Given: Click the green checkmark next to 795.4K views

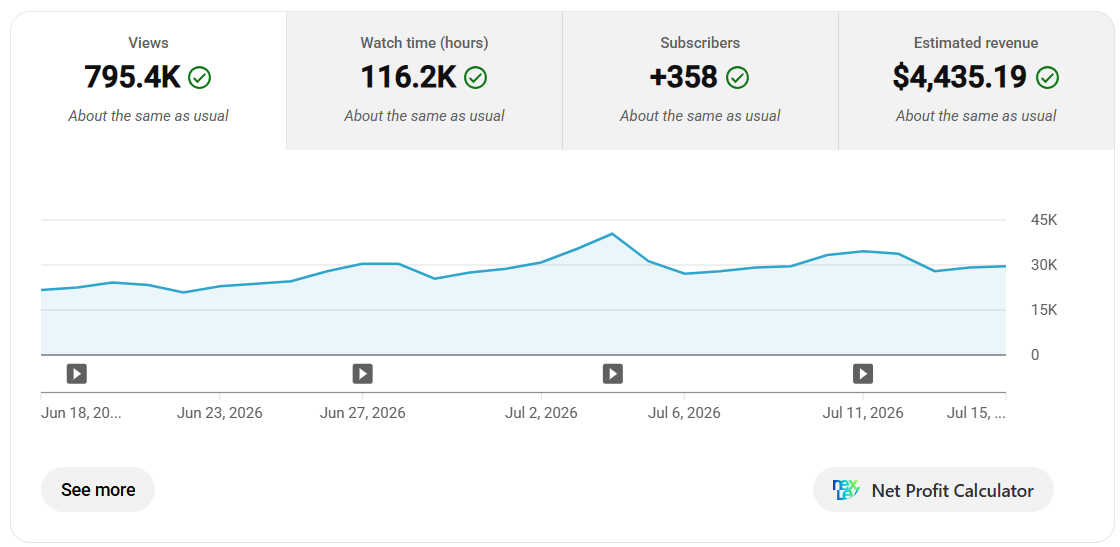Looking at the screenshot, I should tap(199, 78).
